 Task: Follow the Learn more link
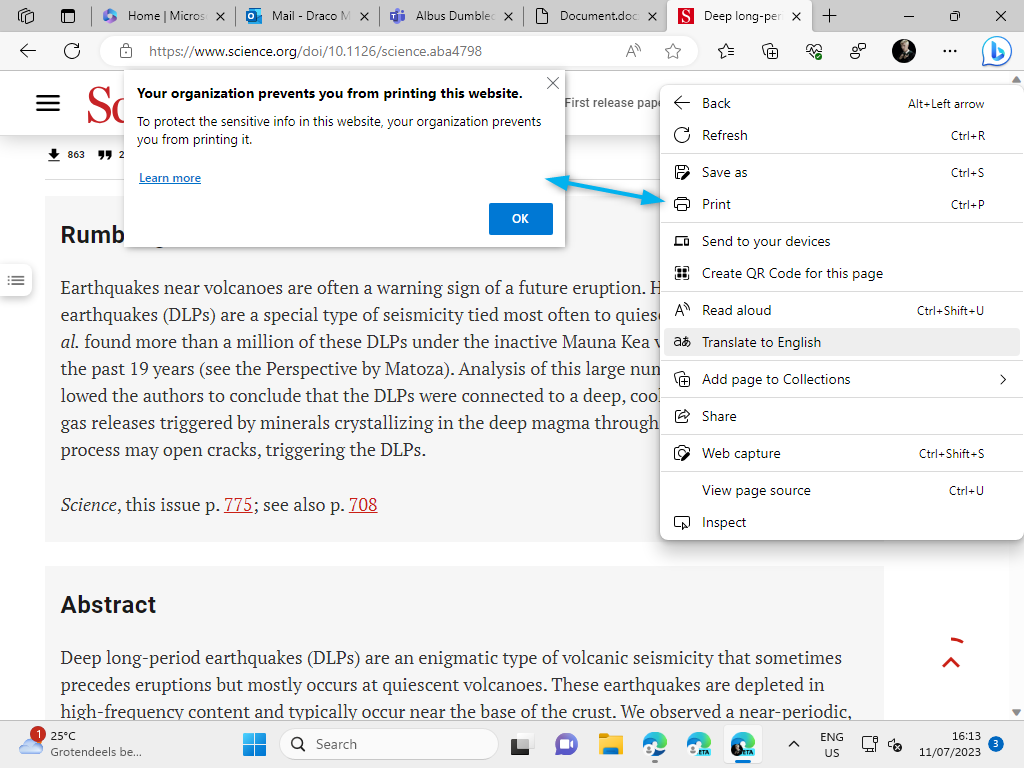[x=170, y=178]
